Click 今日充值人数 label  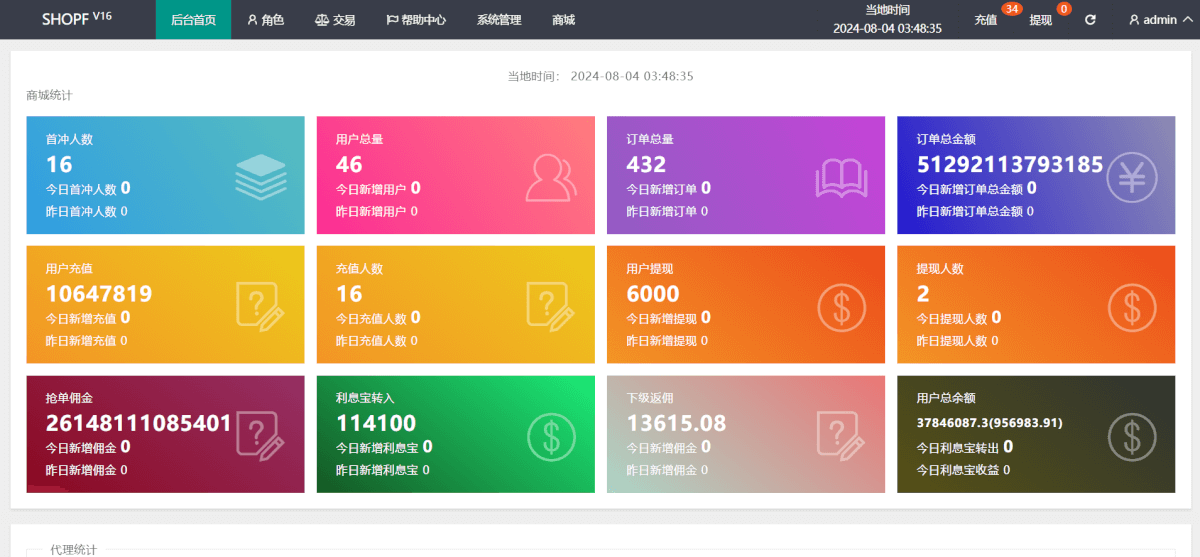tap(371, 318)
